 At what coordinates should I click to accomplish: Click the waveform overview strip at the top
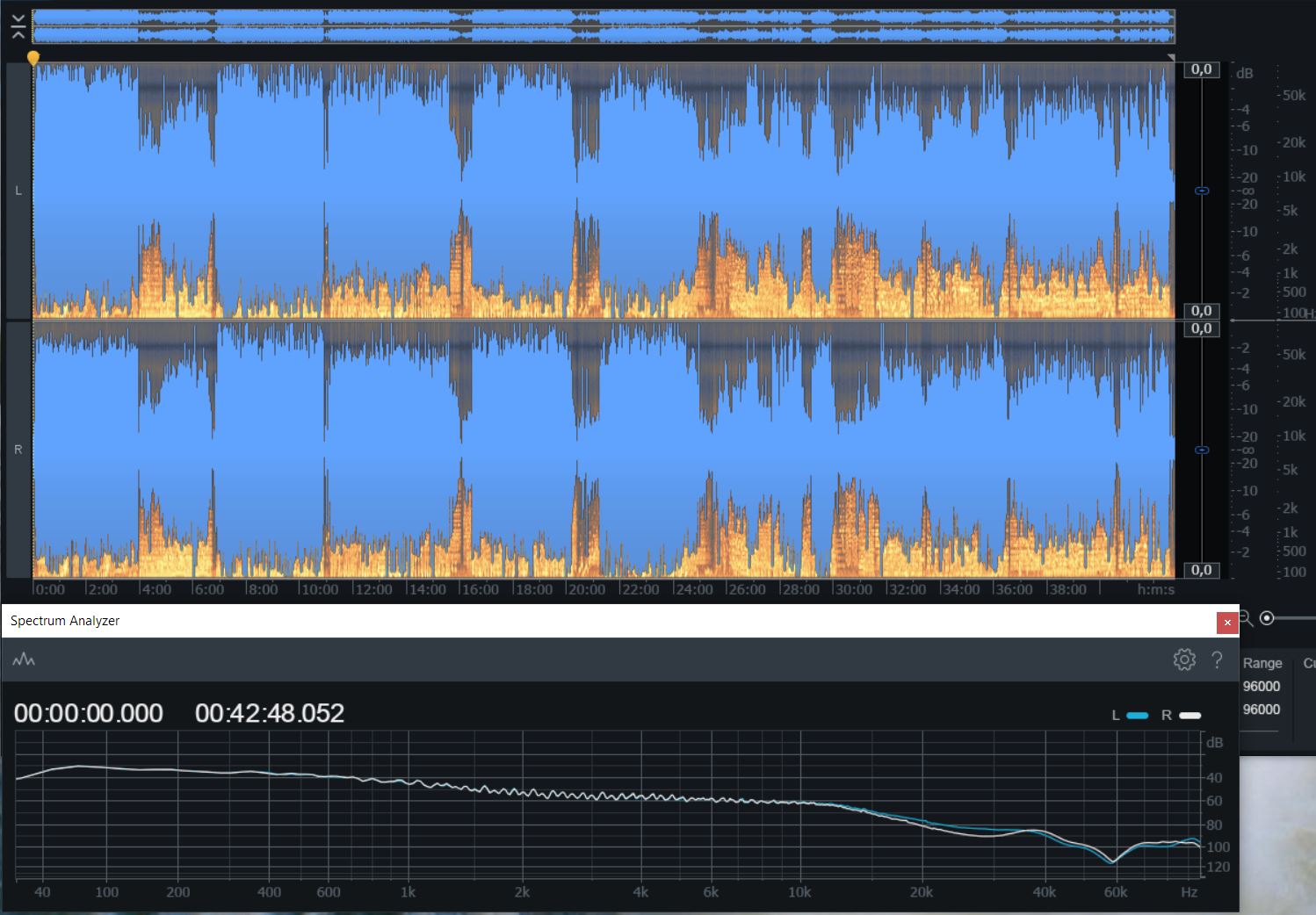tap(604, 26)
